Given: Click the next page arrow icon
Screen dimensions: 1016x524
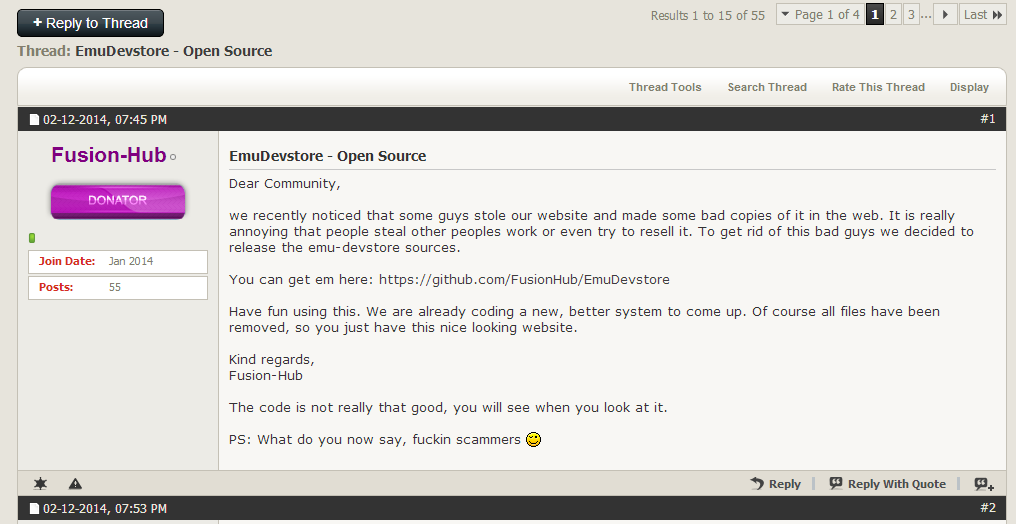Looking at the screenshot, I should 945,14.
